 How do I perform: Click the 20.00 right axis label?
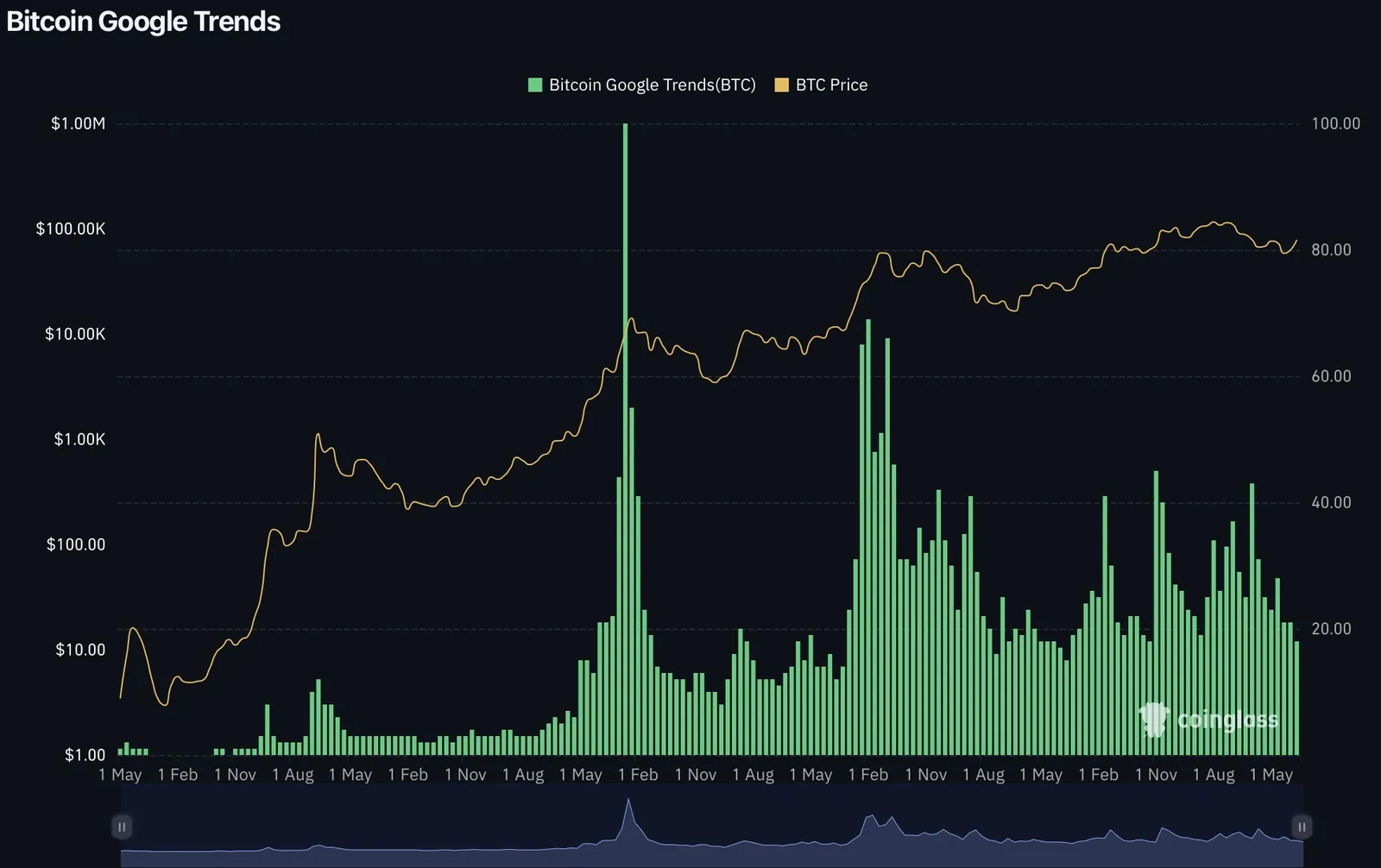(1331, 629)
